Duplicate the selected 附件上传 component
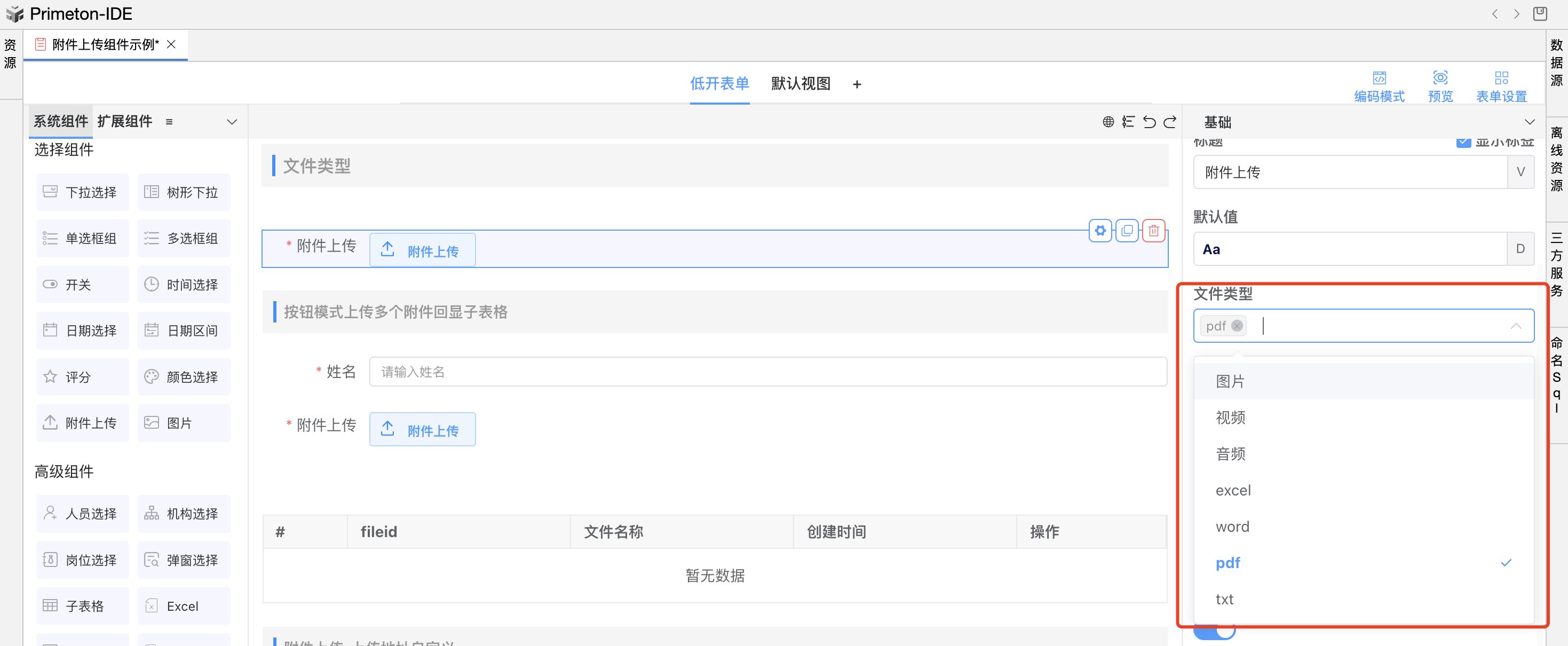The width and height of the screenshot is (1568, 646). [x=1127, y=231]
